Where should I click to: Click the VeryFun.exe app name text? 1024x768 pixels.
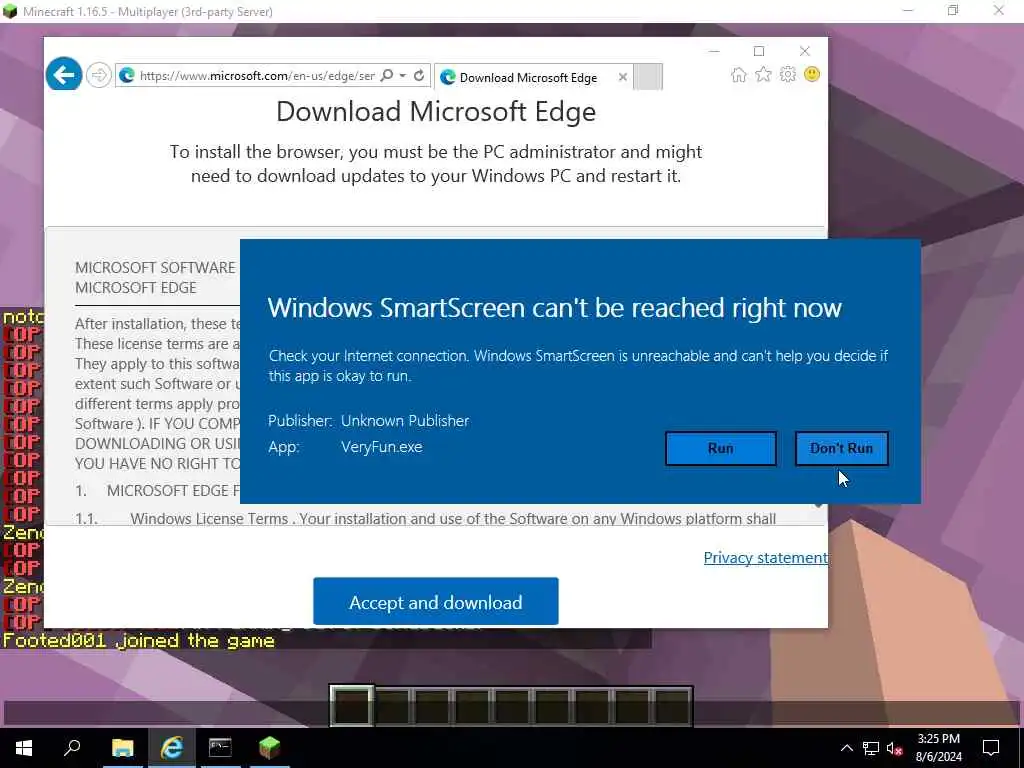coord(381,447)
